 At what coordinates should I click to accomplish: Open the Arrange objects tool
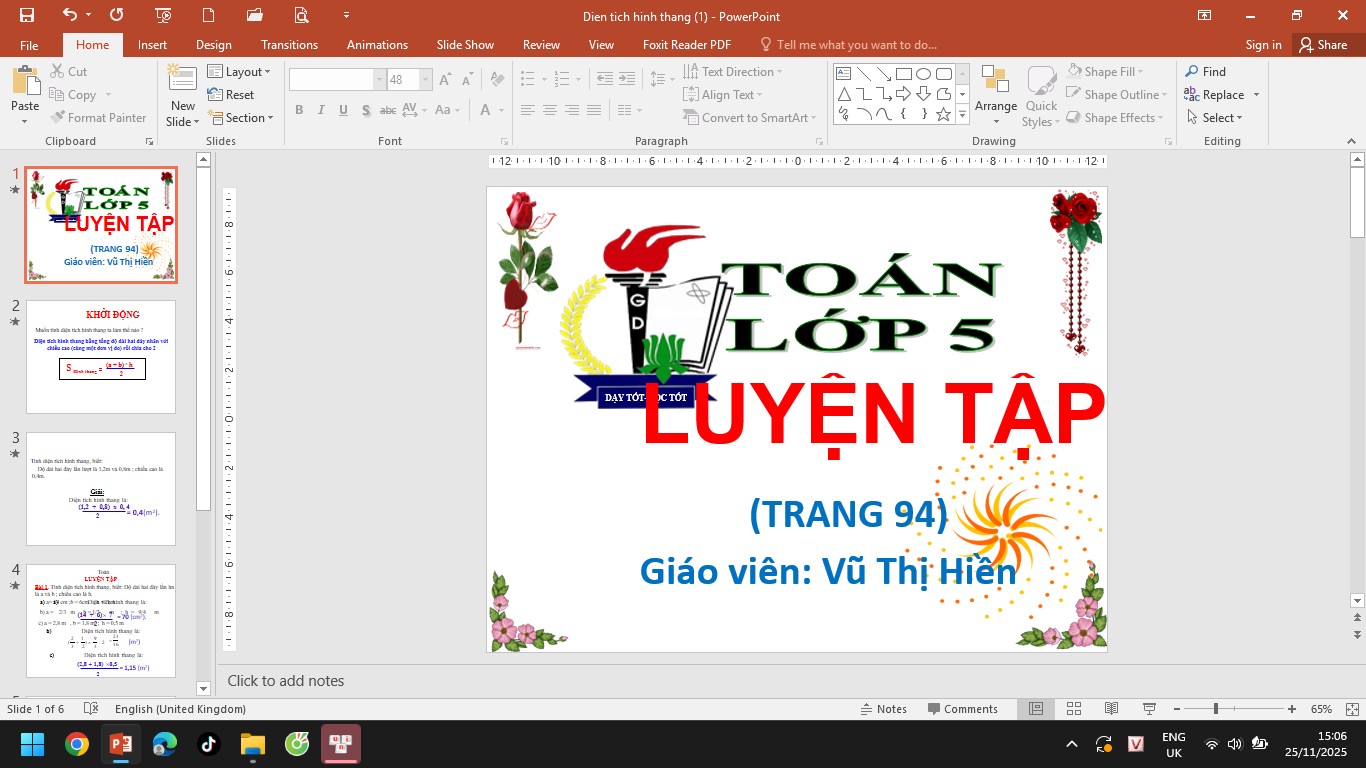(x=995, y=93)
